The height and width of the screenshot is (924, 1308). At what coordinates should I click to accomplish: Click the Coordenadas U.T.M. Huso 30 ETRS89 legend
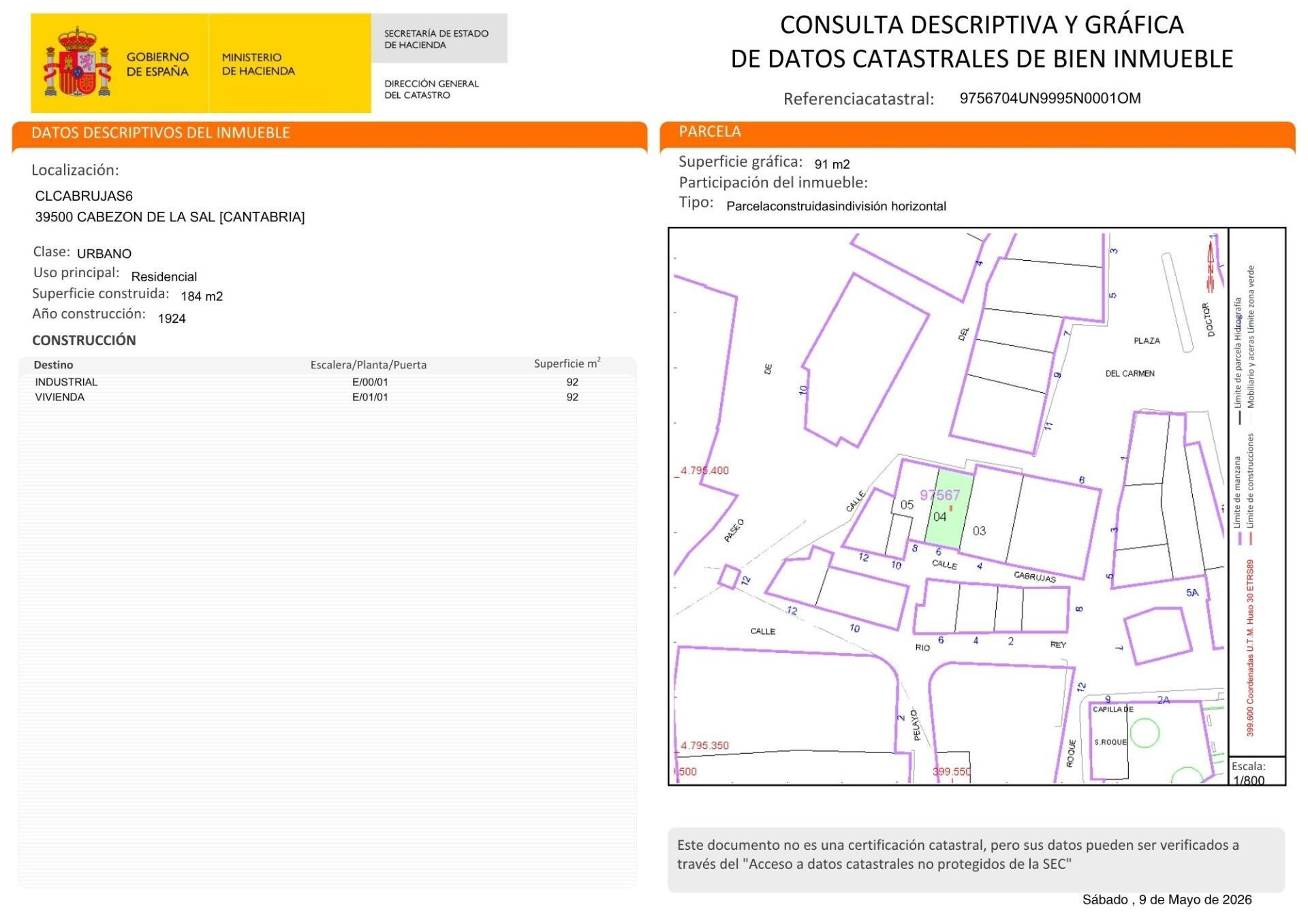tap(1250, 648)
